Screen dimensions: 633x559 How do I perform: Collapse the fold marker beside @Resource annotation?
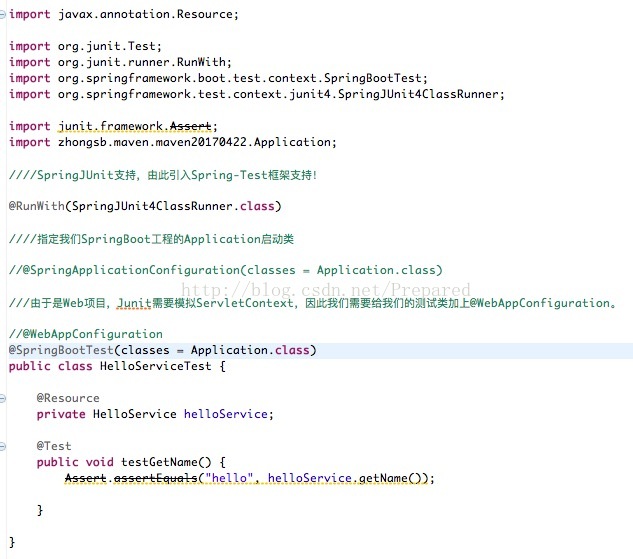coord(2,399)
